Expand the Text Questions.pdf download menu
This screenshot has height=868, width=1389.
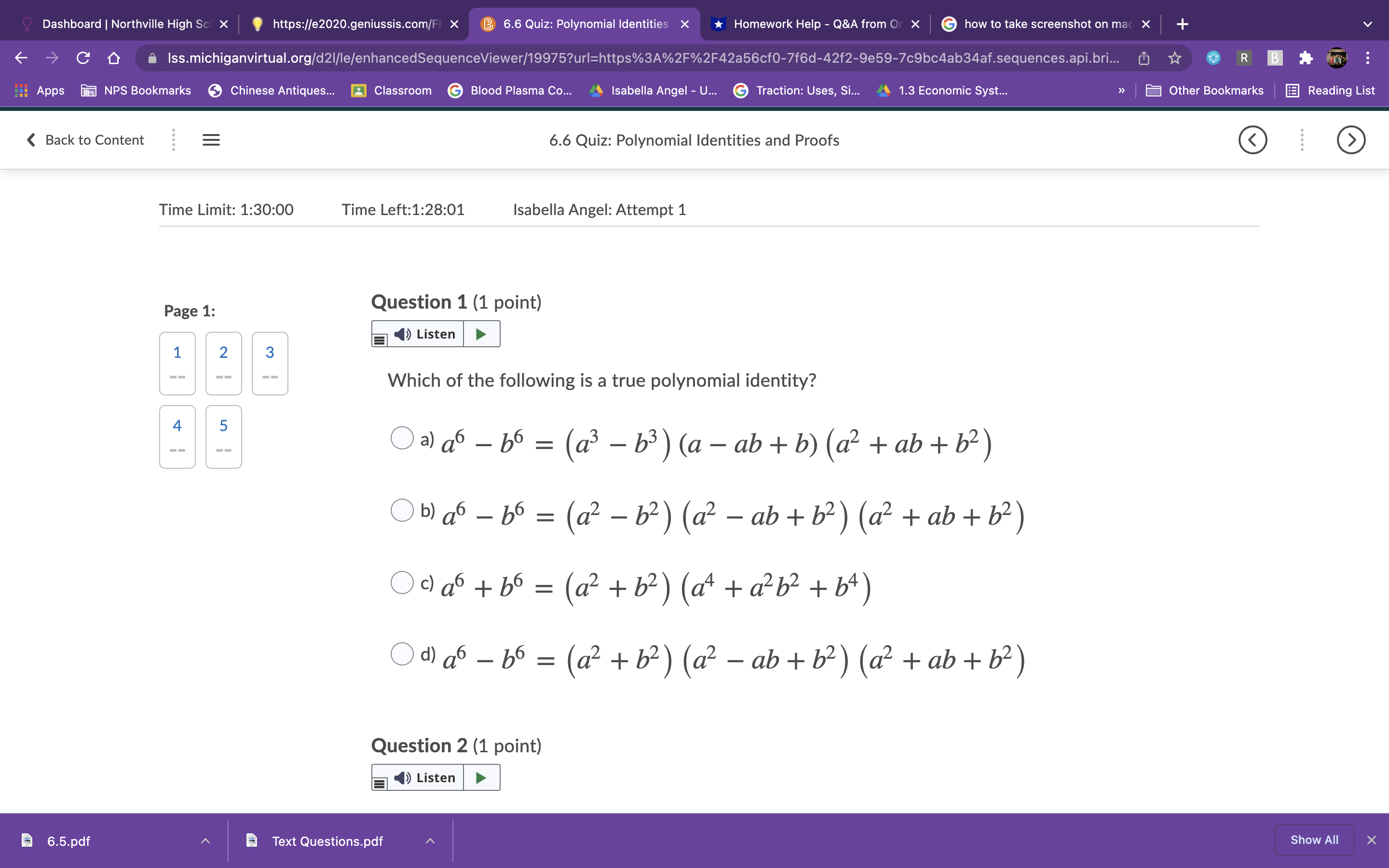[430, 841]
